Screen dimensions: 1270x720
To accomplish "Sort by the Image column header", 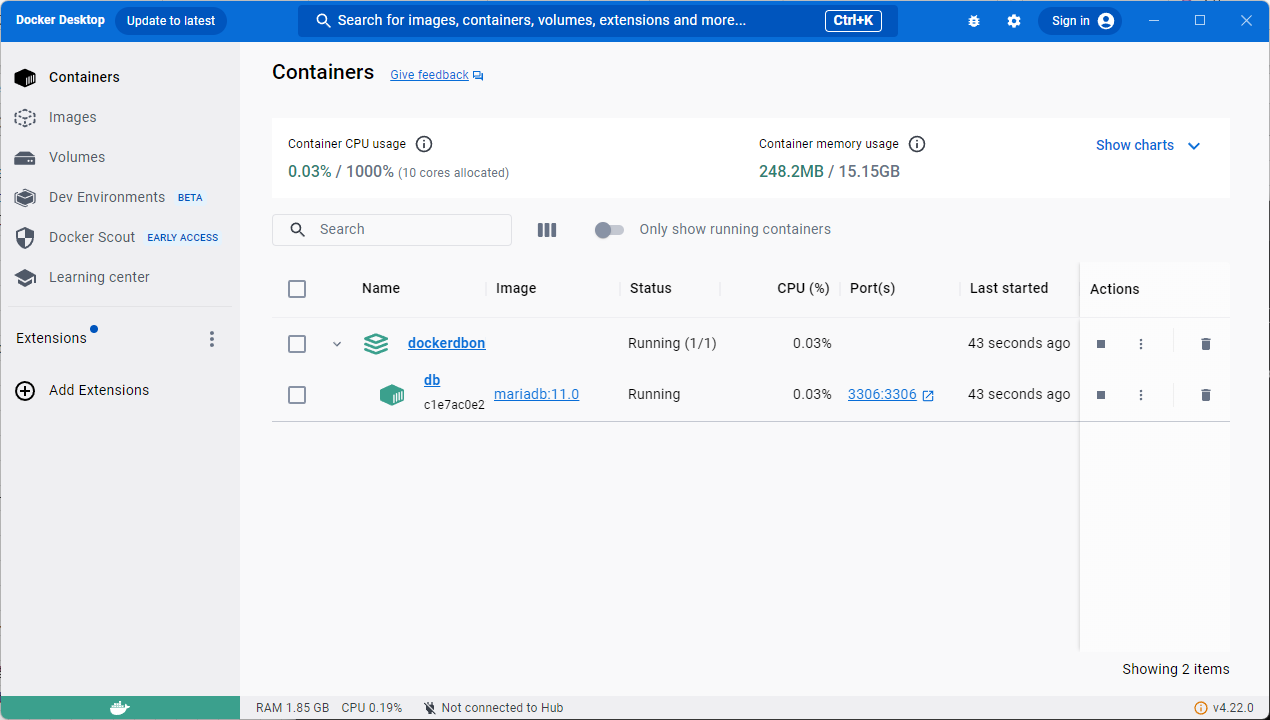I will [x=516, y=288].
